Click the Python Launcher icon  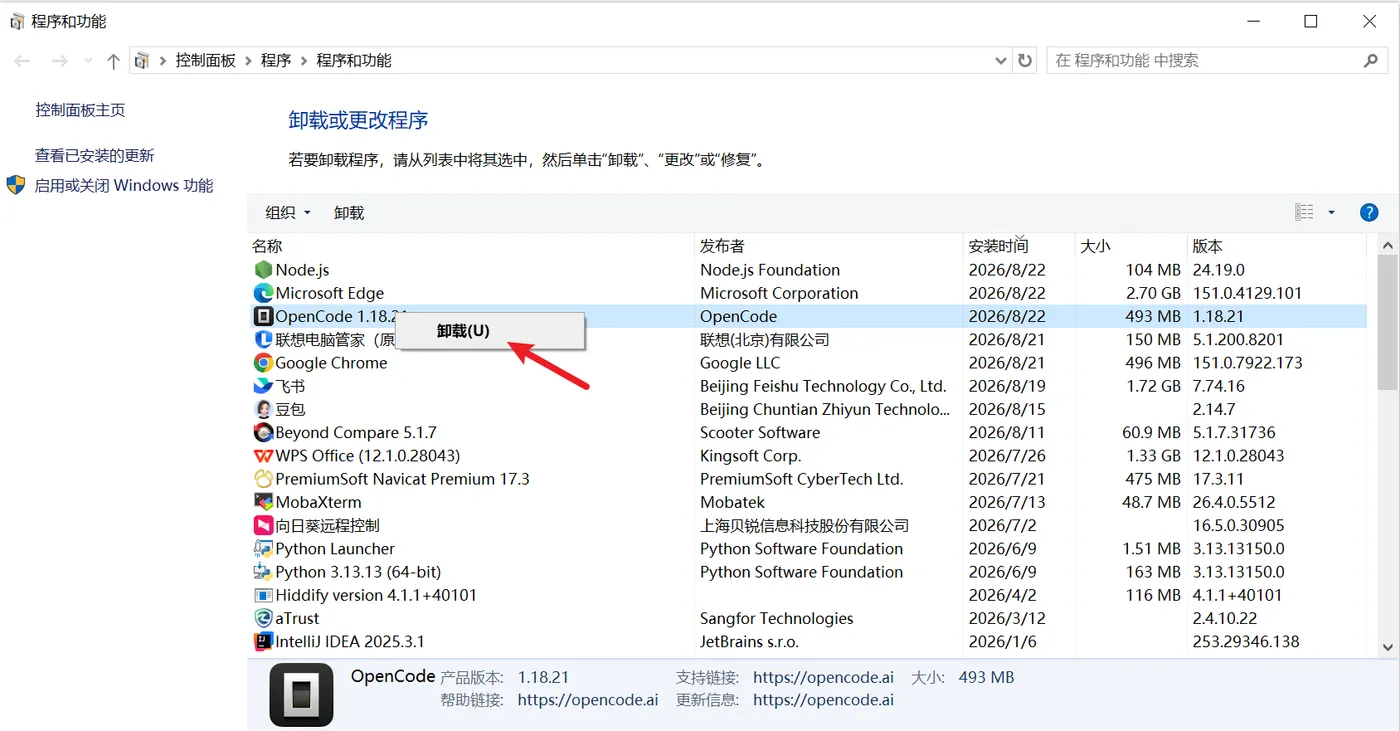click(x=263, y=549)
